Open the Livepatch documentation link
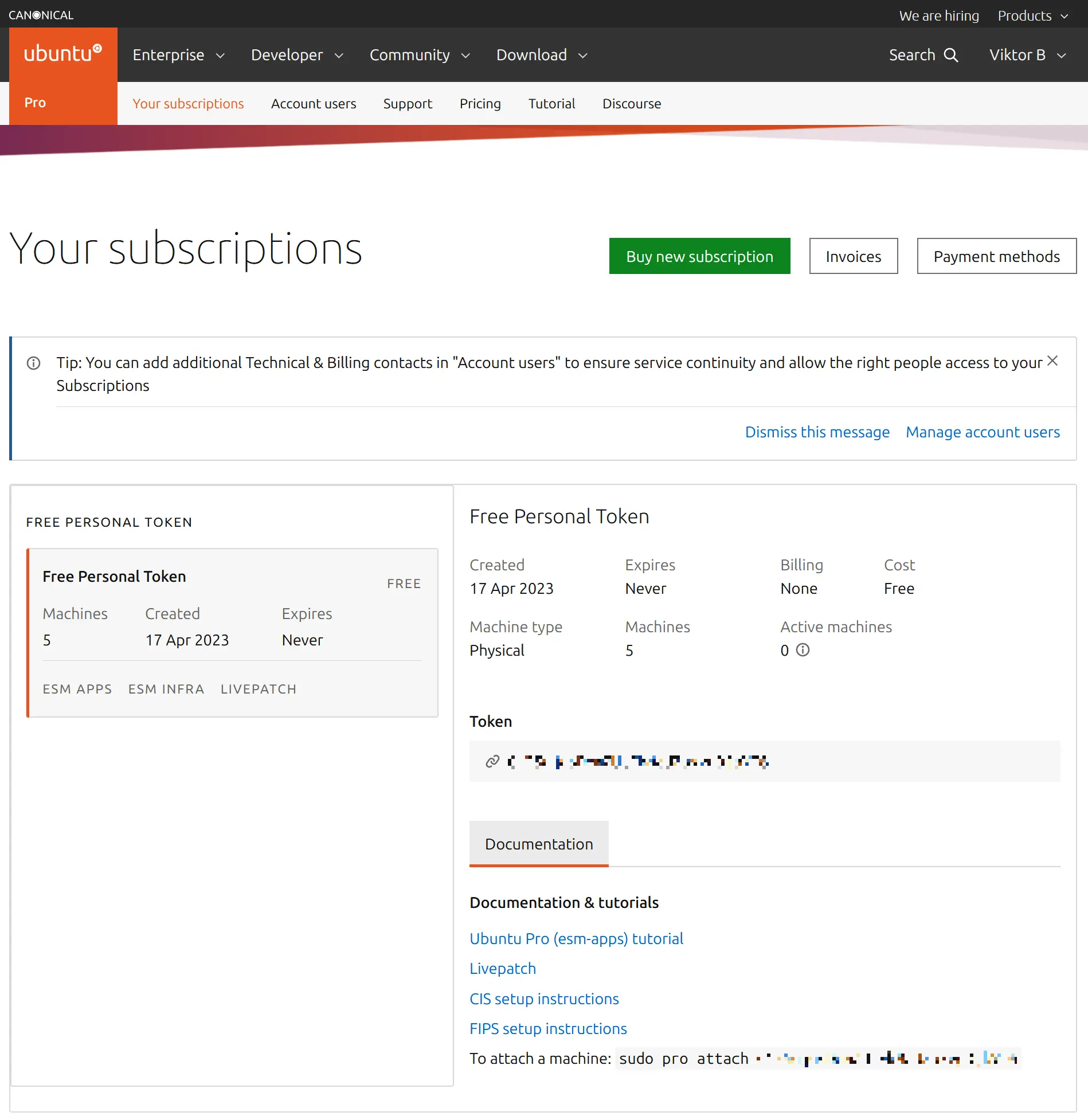1088x1120 pixels. pos(502,969)
